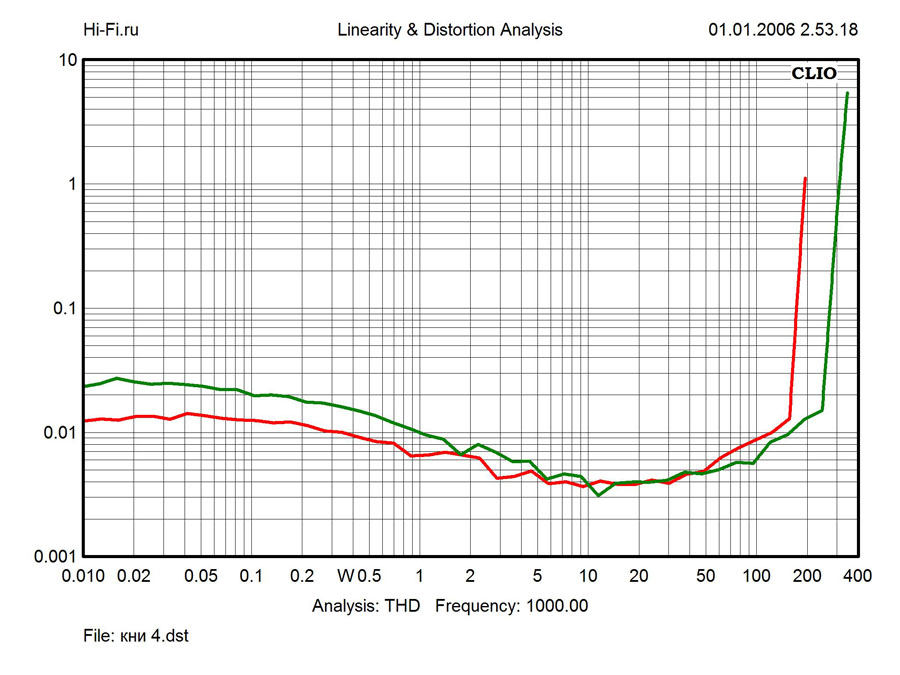Click the 10 label on the y-axis

68,60
